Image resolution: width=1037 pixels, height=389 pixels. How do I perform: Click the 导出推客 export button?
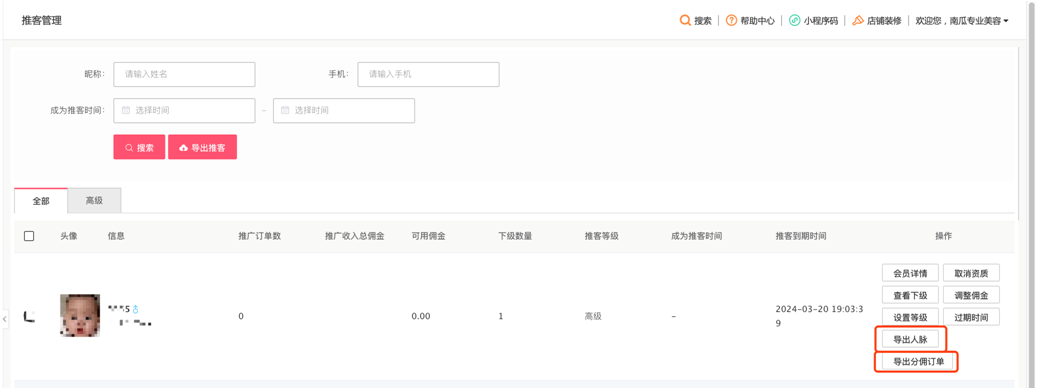(x=202, y=148)
